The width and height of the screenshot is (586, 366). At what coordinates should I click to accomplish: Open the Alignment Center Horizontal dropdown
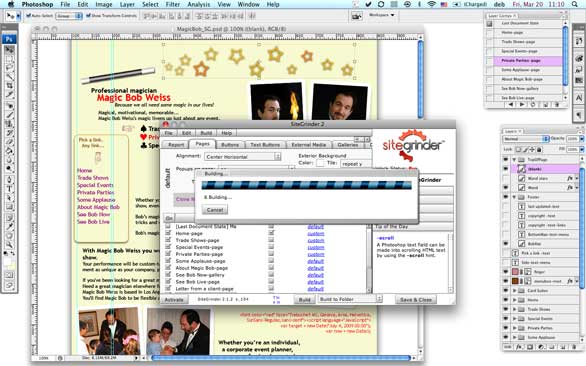click(x=243, y=157)
